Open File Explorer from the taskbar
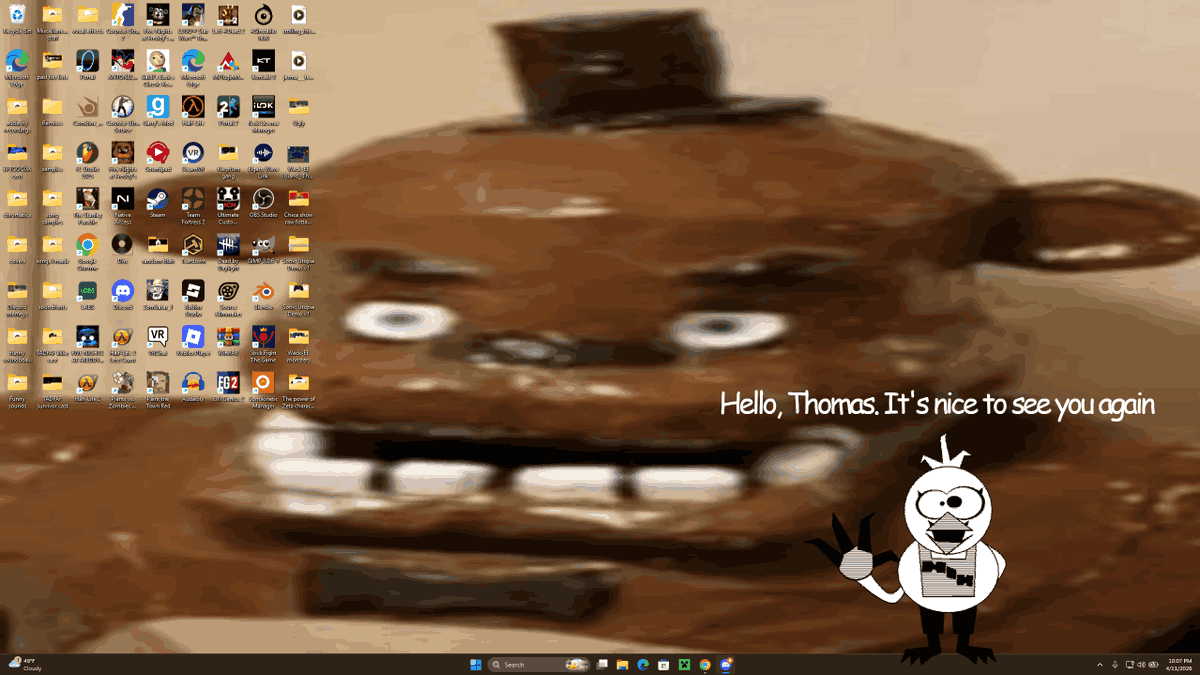 pyautogui.click(x=622, y=664)
